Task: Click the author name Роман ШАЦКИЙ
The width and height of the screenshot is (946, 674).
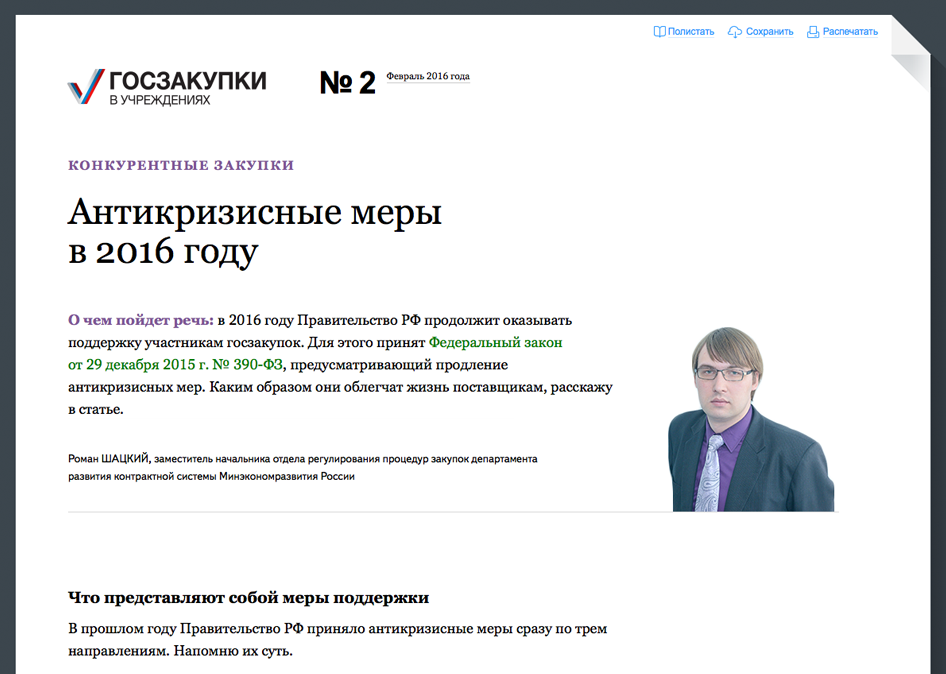Action: pos(108,459)
